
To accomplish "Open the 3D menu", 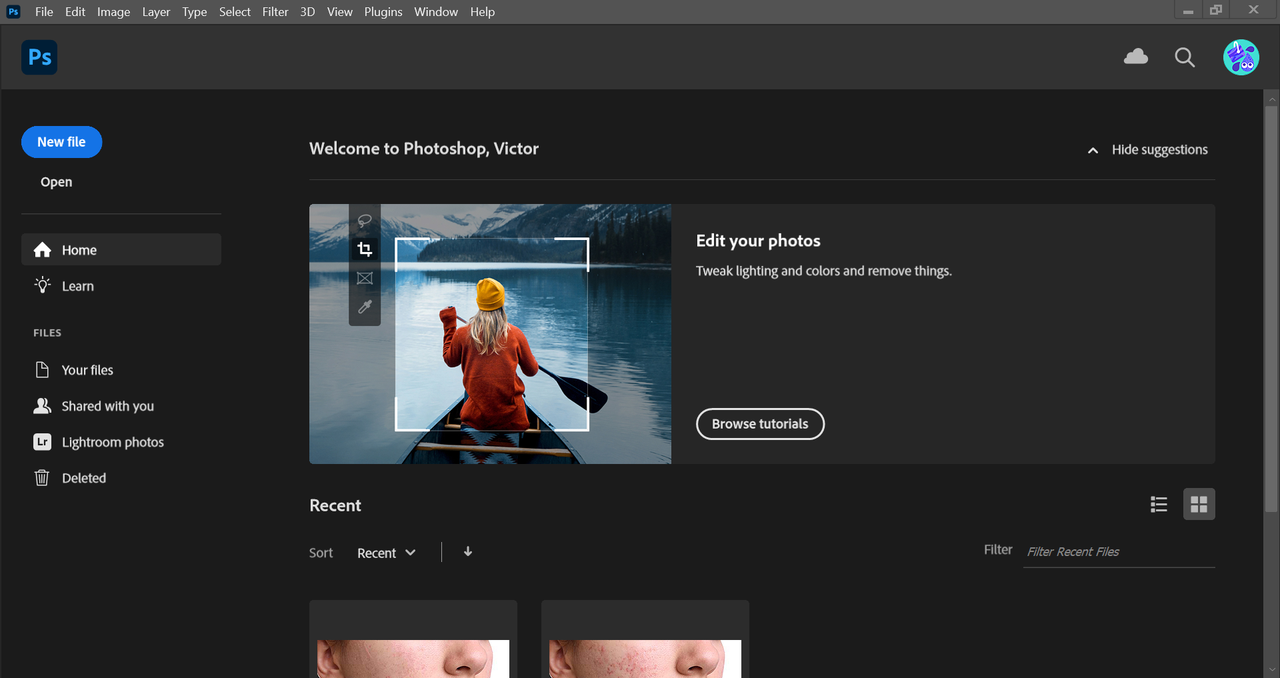I will click(308, 12).
